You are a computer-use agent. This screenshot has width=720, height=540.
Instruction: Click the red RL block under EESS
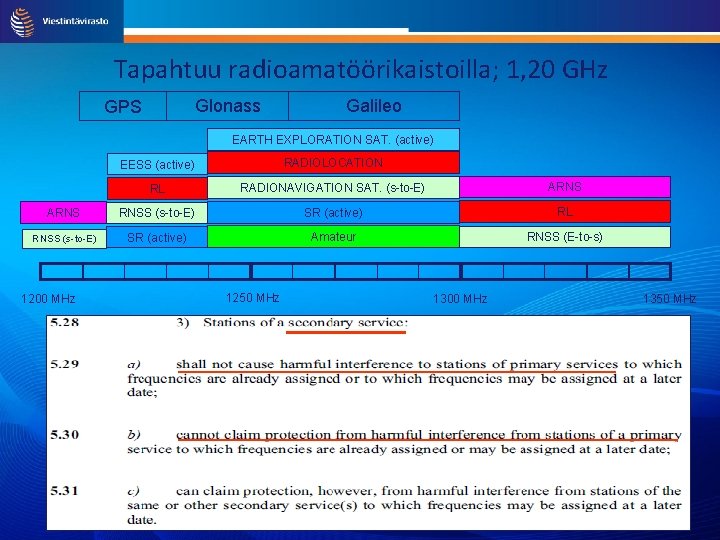point(157,189)
